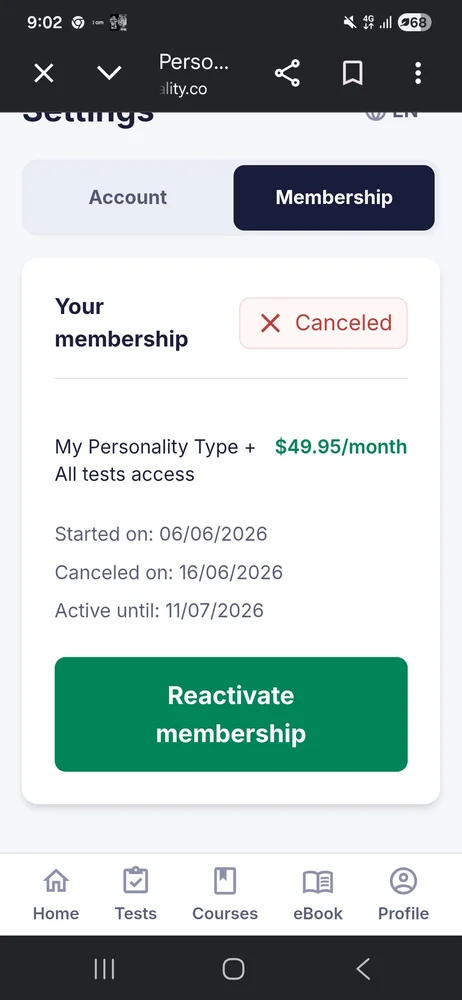Tap the $49.95/month price text
Image resolution: width=462 pixels, height=1000 pixels.
(x=341, y=447)
